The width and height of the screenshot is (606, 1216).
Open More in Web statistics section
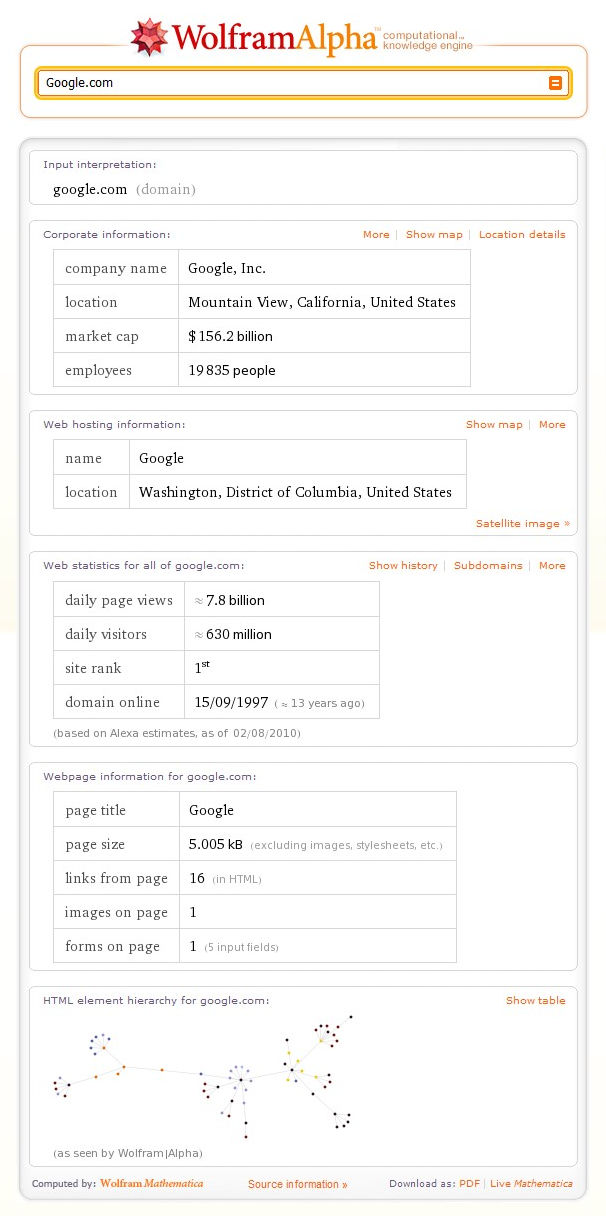point(552,566)
